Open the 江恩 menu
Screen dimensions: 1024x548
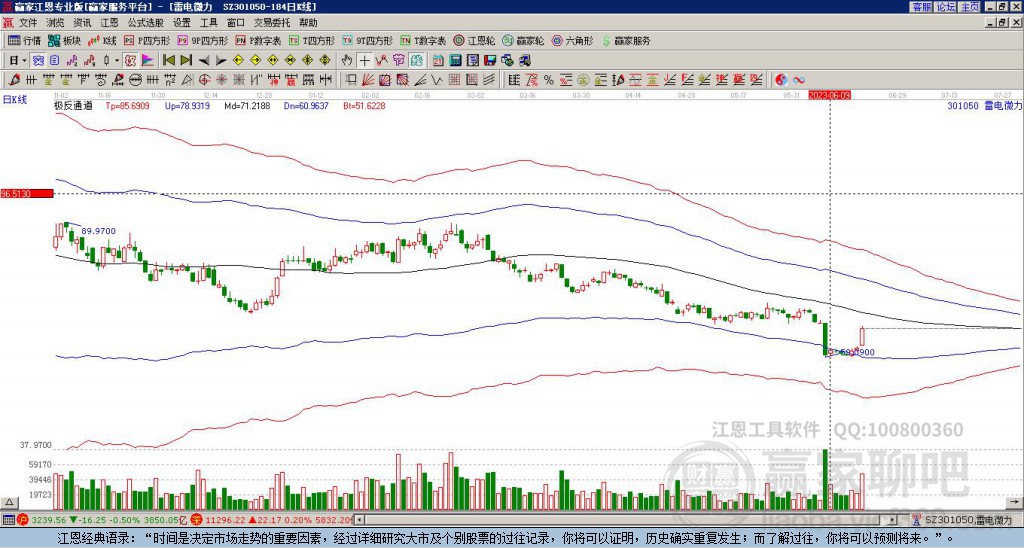pyautogui.click(x=109, y=23)
